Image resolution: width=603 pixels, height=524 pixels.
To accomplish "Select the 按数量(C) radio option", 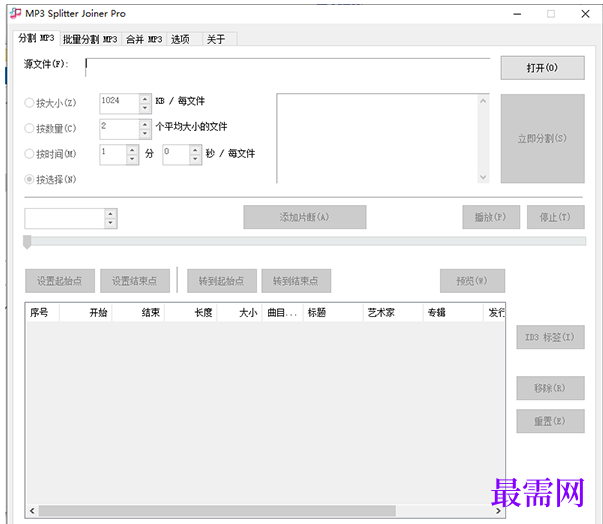I will pyautogui.click(x=50, y=128).
